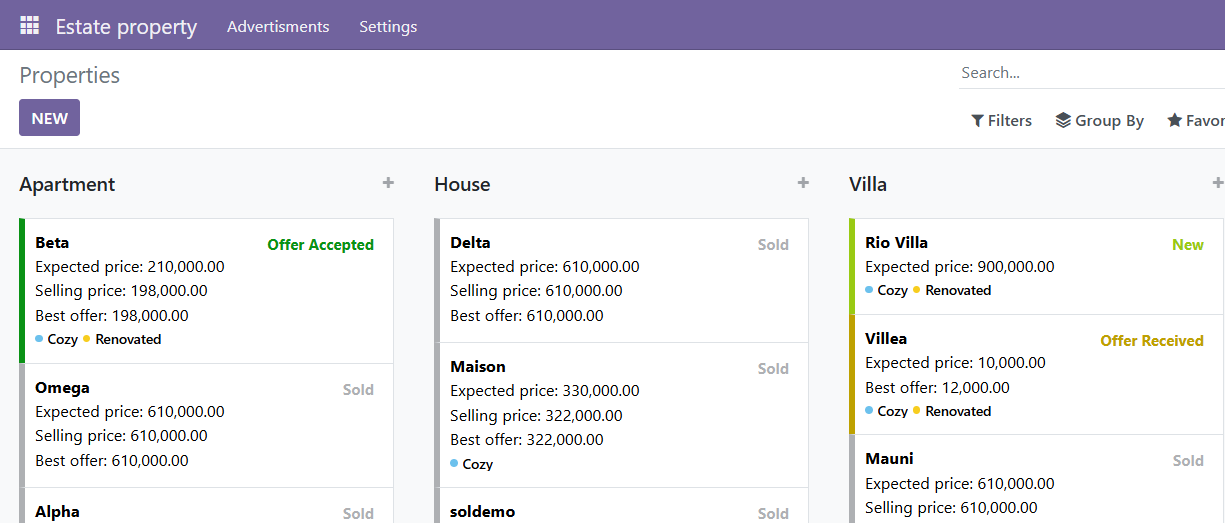Focus the Search input field
1225x523 pixels.
(1090, 73)
